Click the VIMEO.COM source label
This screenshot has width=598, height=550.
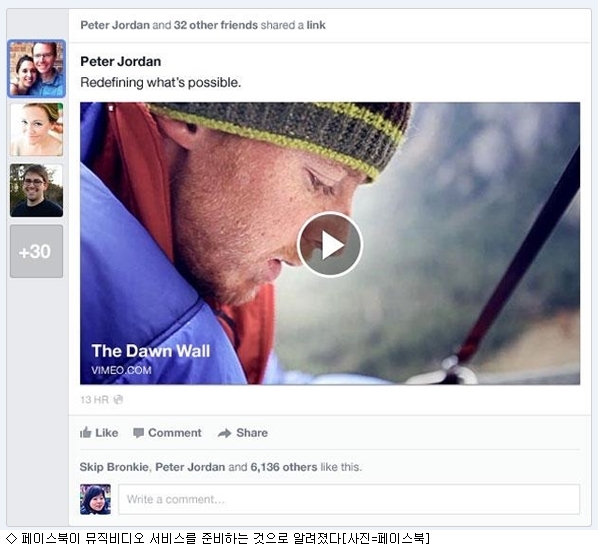click(x=121, y=370)
